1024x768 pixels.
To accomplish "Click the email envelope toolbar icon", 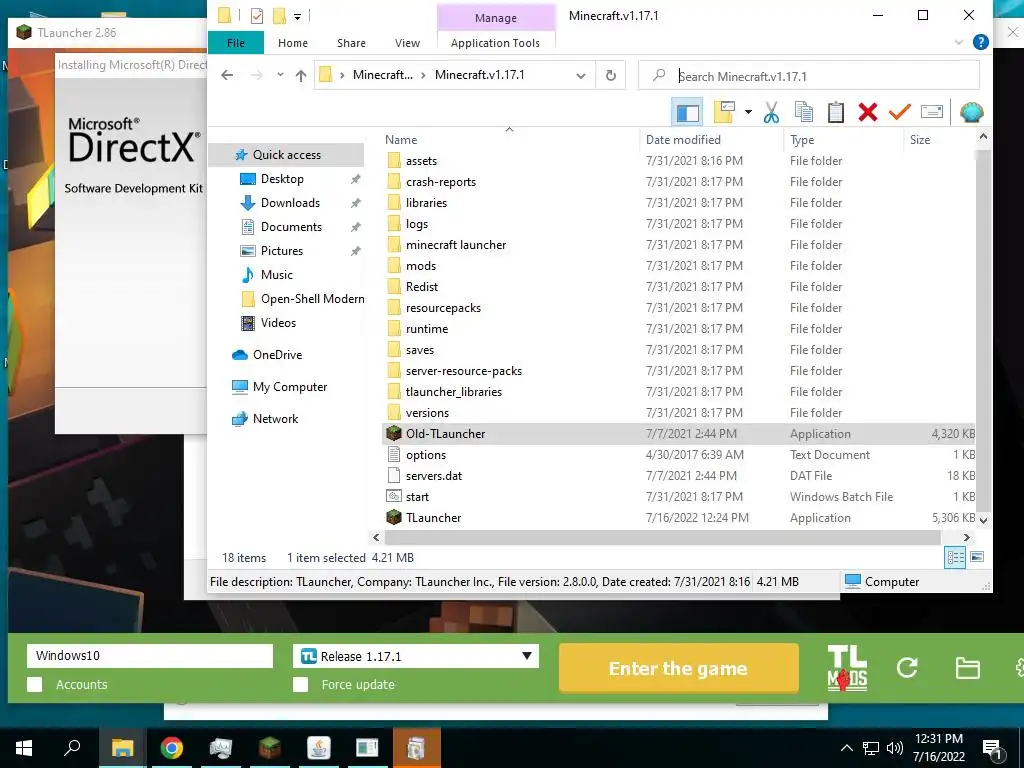I will point(932,112).
